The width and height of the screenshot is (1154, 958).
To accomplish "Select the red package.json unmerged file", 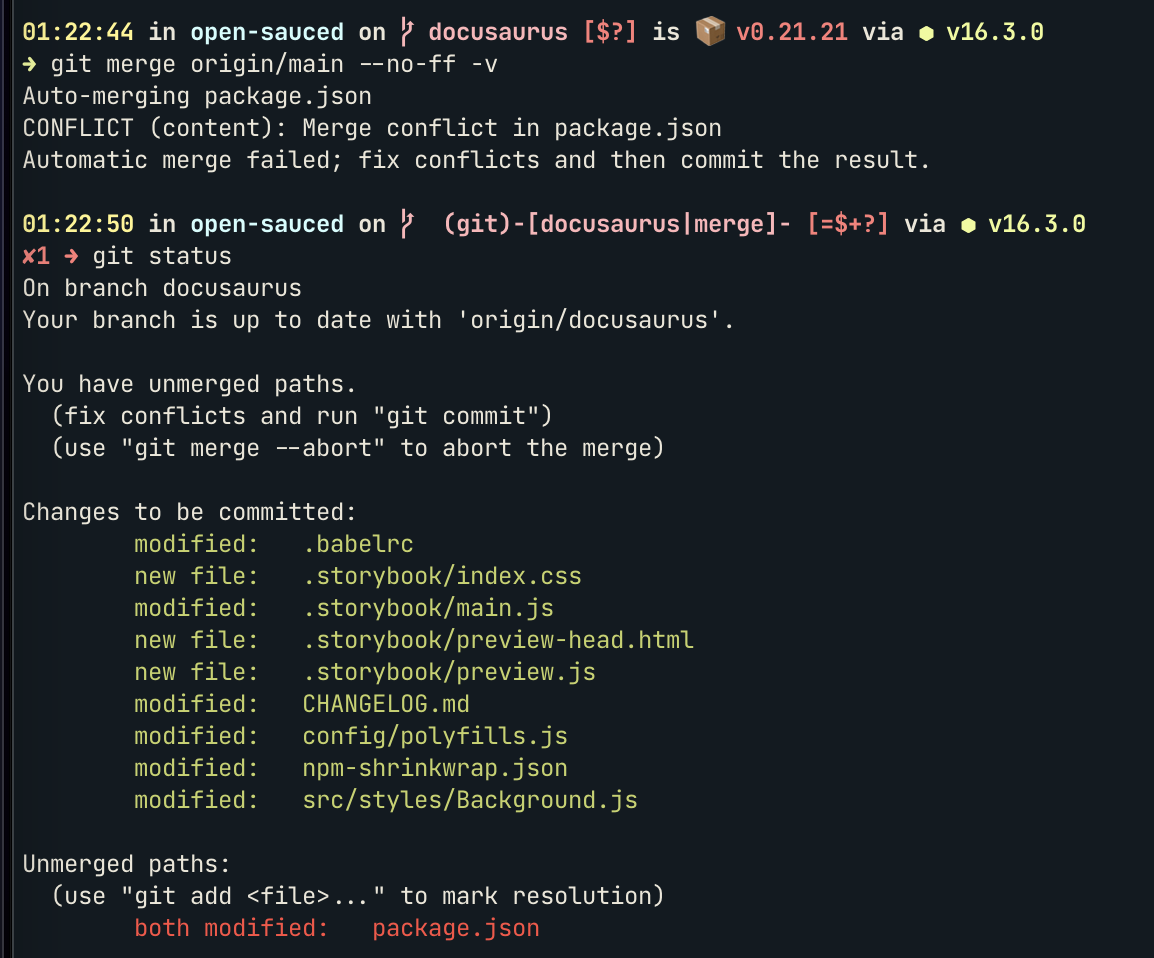I will point(455,928).
